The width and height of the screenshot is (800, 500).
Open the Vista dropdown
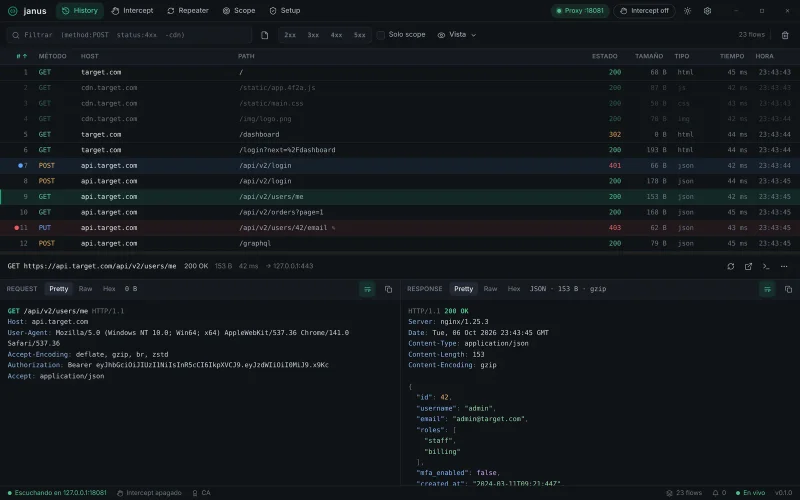[457, 35]
